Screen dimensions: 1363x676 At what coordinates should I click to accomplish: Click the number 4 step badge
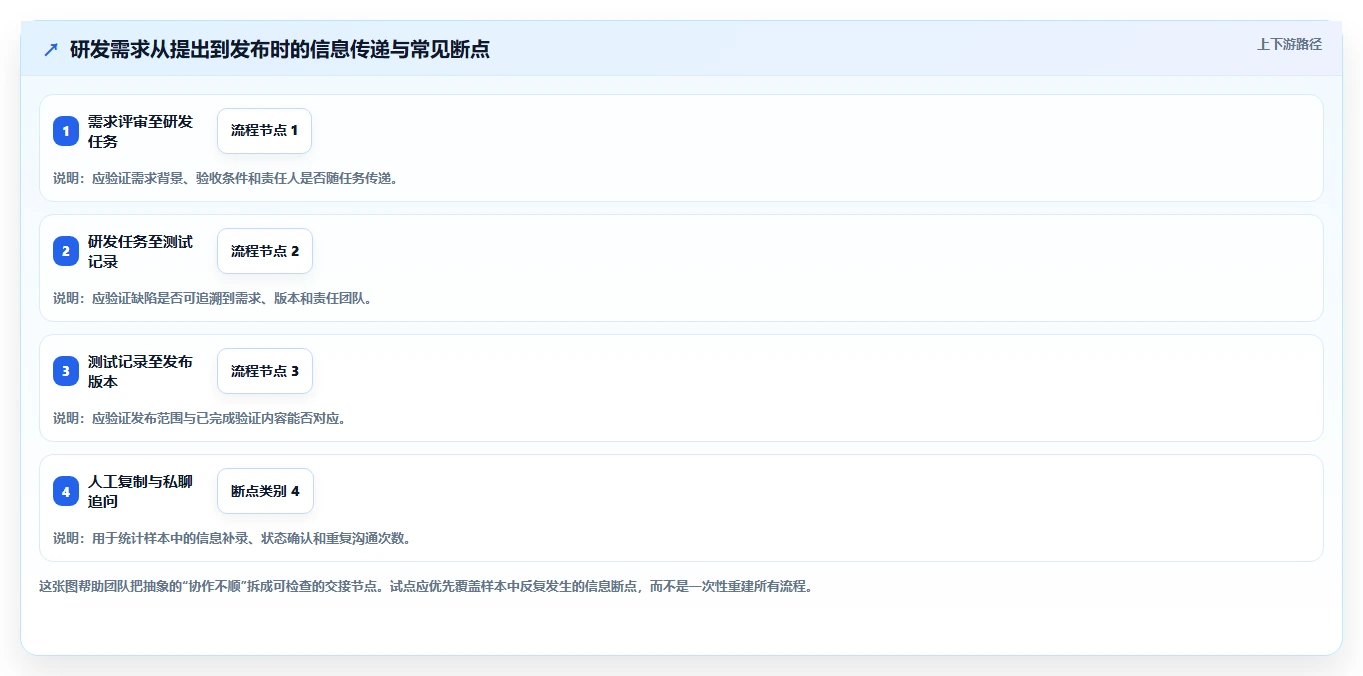66,491
